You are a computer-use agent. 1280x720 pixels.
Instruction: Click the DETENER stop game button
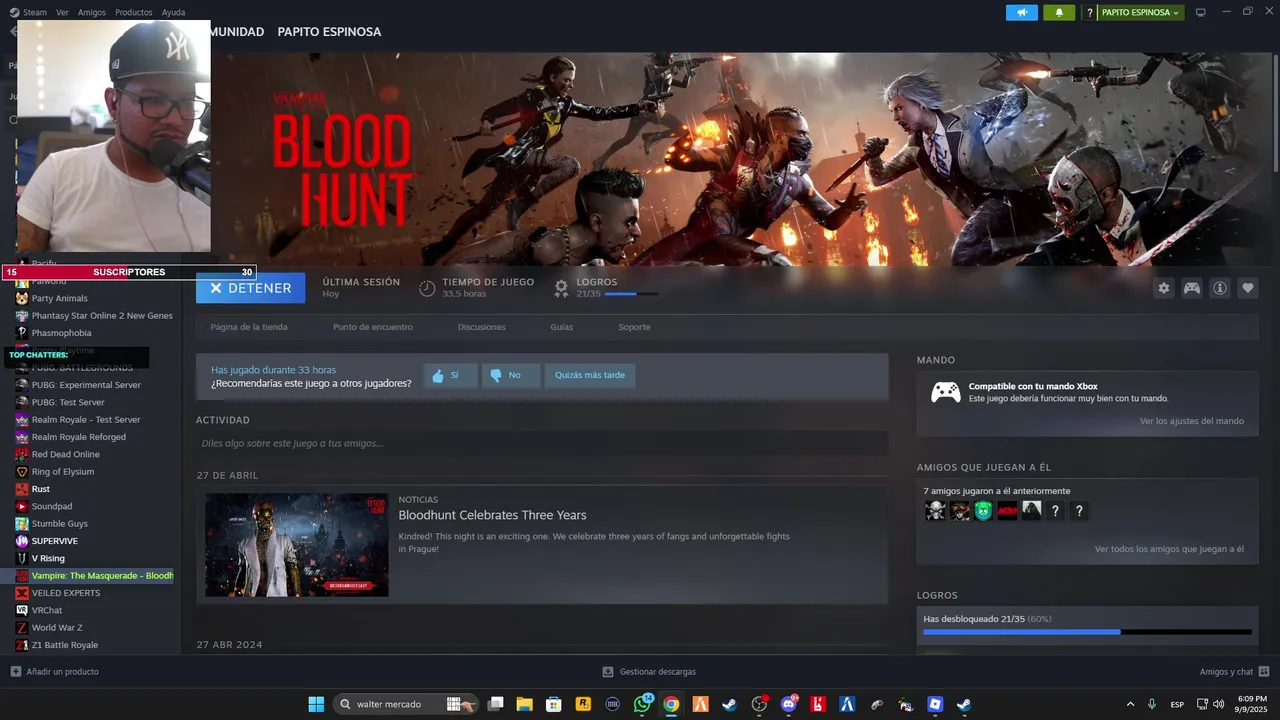(x=250, y=288)
